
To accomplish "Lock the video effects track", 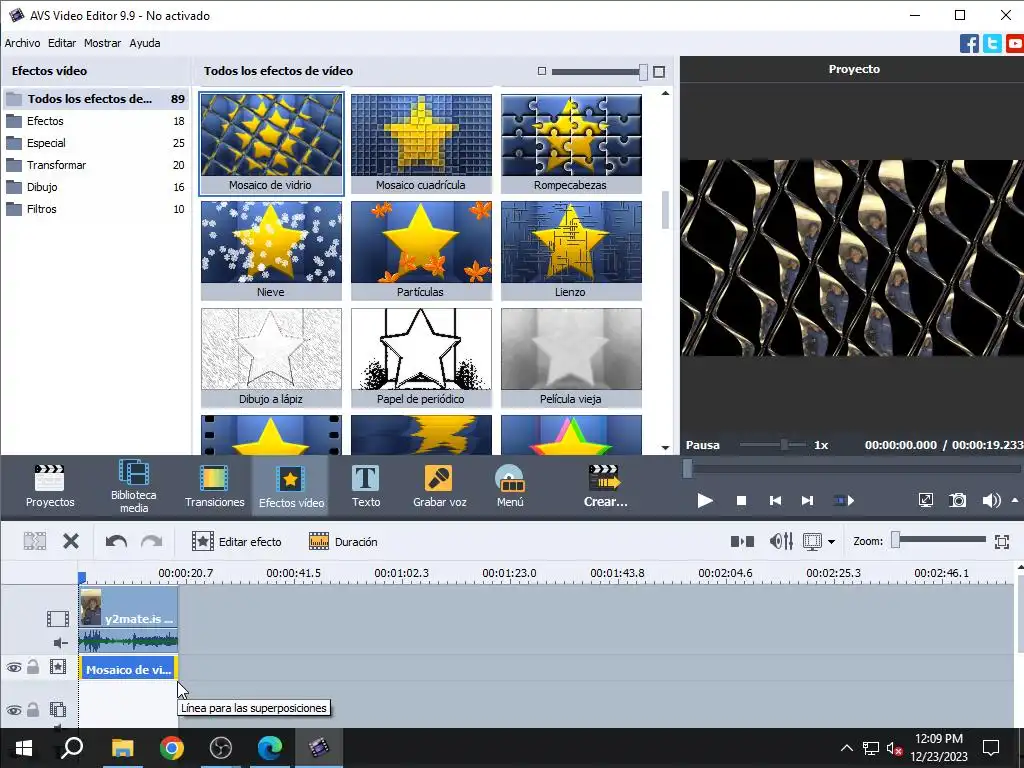I will point(33,667).
